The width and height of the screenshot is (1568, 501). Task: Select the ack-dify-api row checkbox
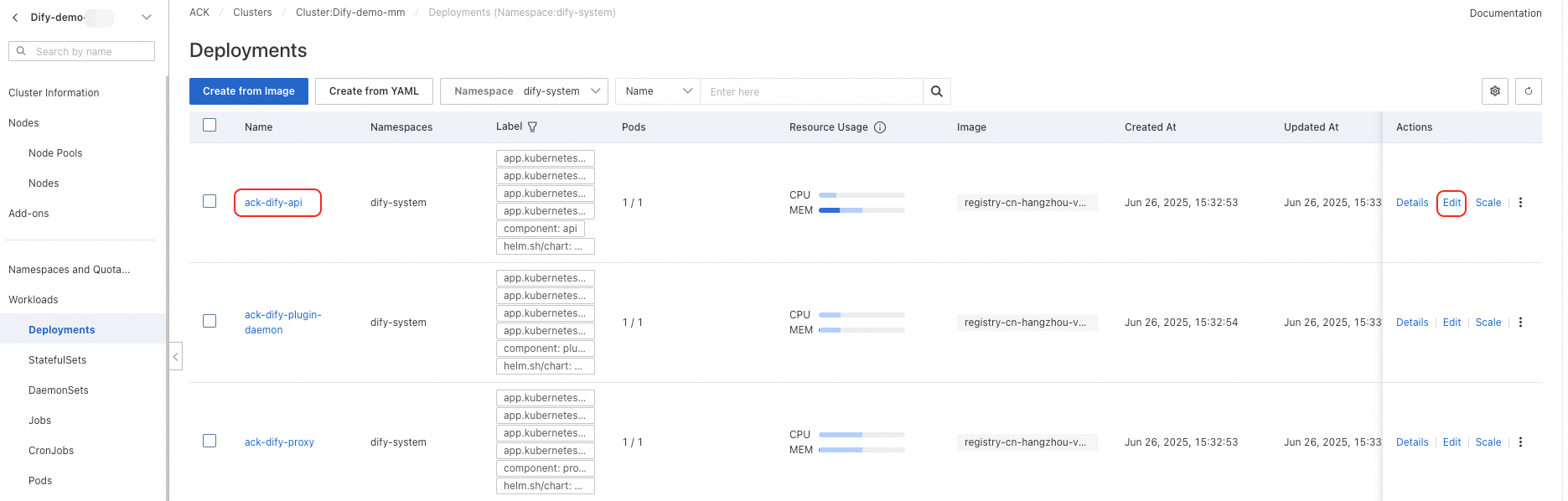pyautogui.click(x=210, y=201)
